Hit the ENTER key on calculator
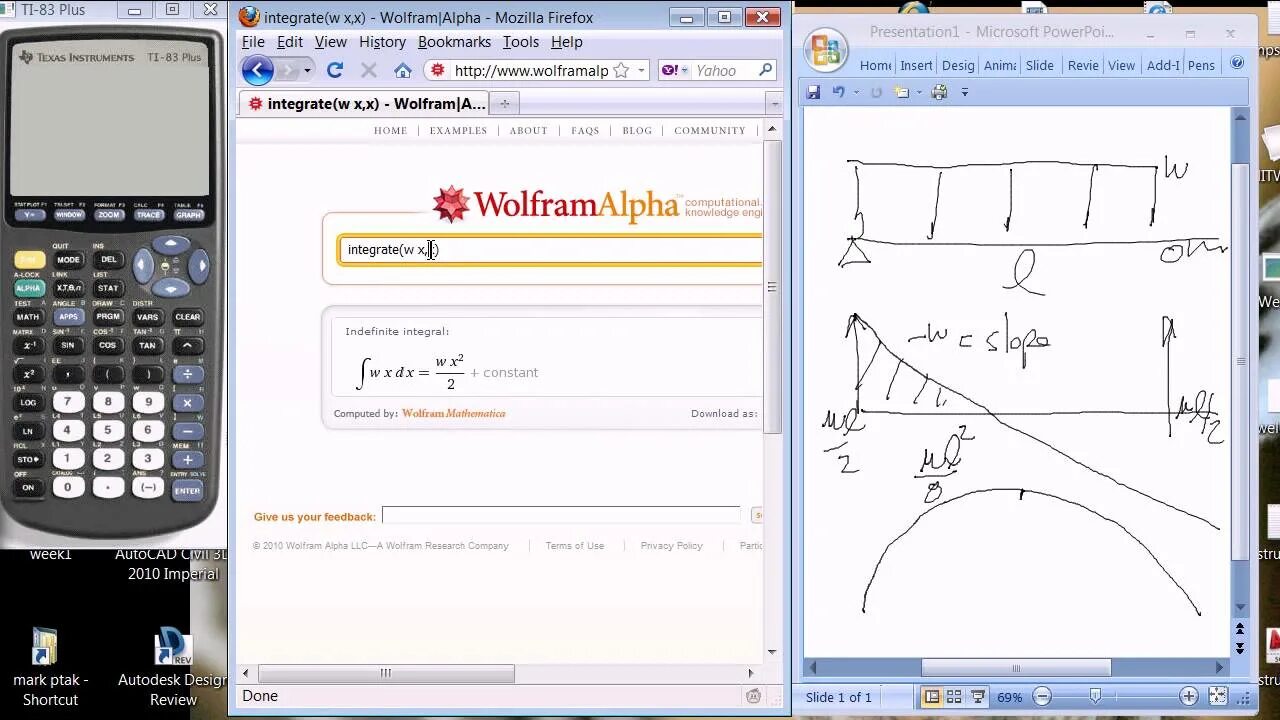The width and height of the screenshot is (1280, 720). coord(187,491)
